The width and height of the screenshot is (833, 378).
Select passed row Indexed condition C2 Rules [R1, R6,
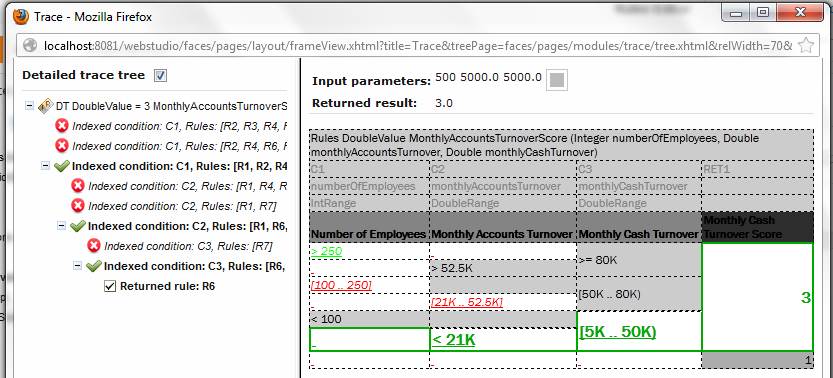tap(188, 226)
